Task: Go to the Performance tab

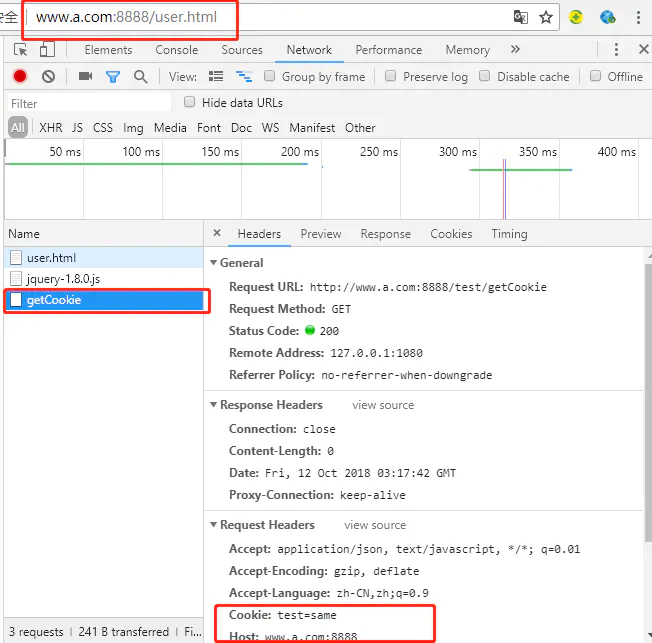Action: click(388, 50)
